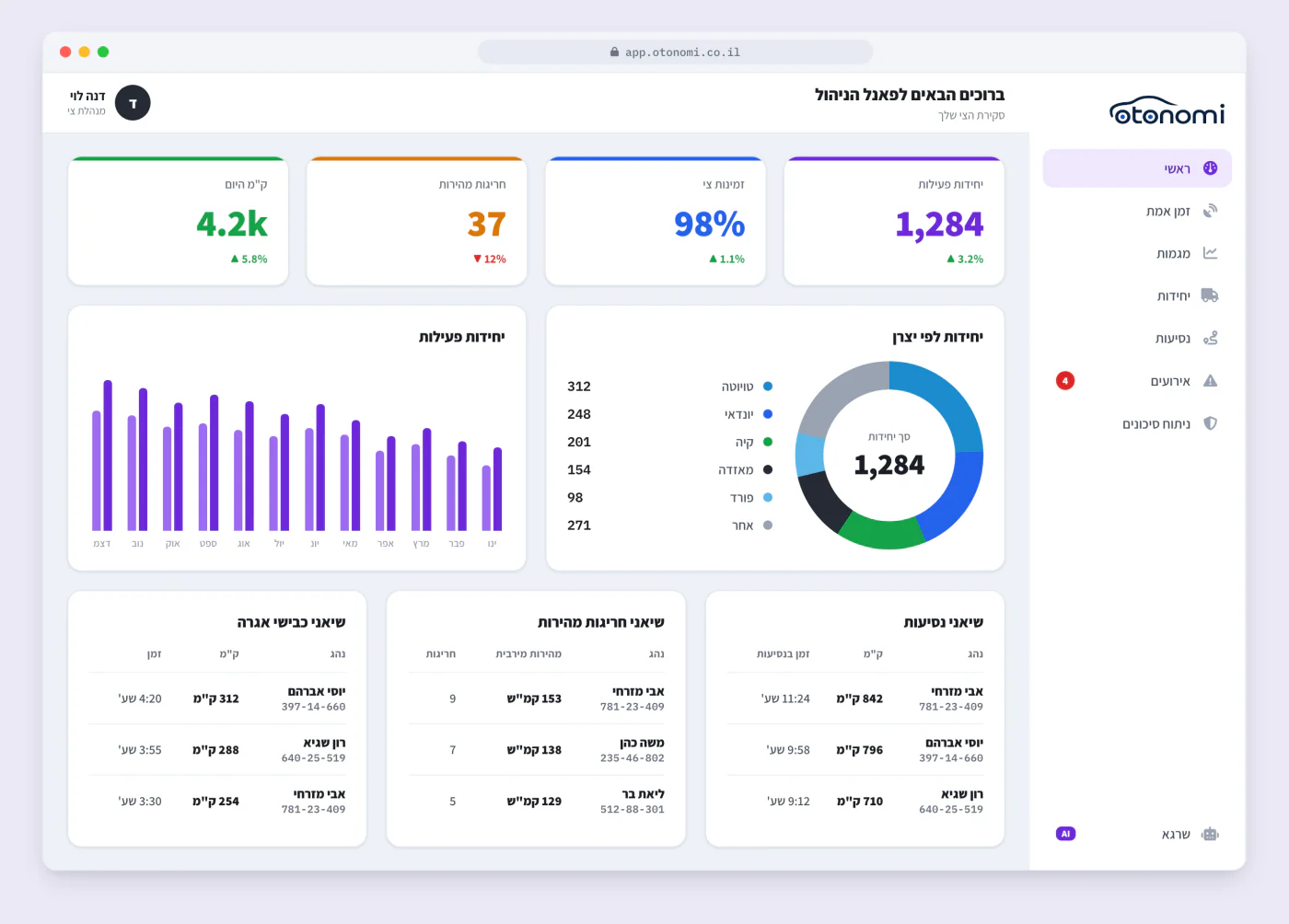Click the user name דנה לוי
The height and width of the screenshot is (924, 1289).
tap(87, 96)
